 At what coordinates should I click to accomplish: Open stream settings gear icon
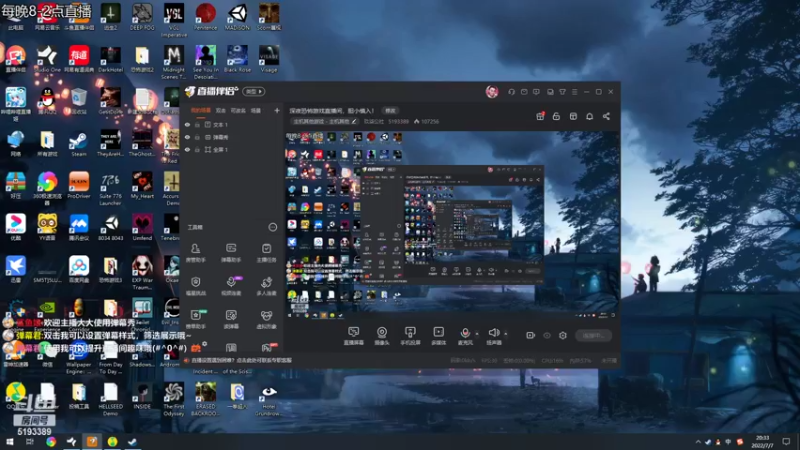[563, 335]
